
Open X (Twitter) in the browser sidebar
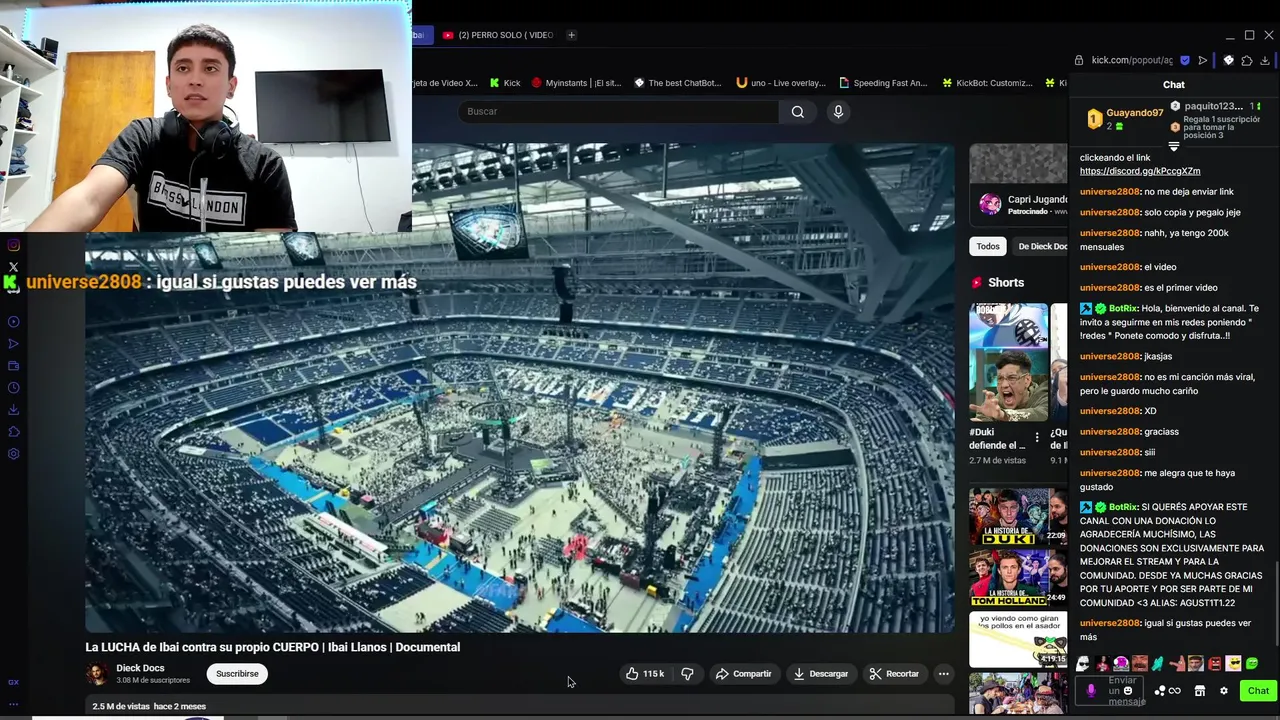tap(13, 267)
